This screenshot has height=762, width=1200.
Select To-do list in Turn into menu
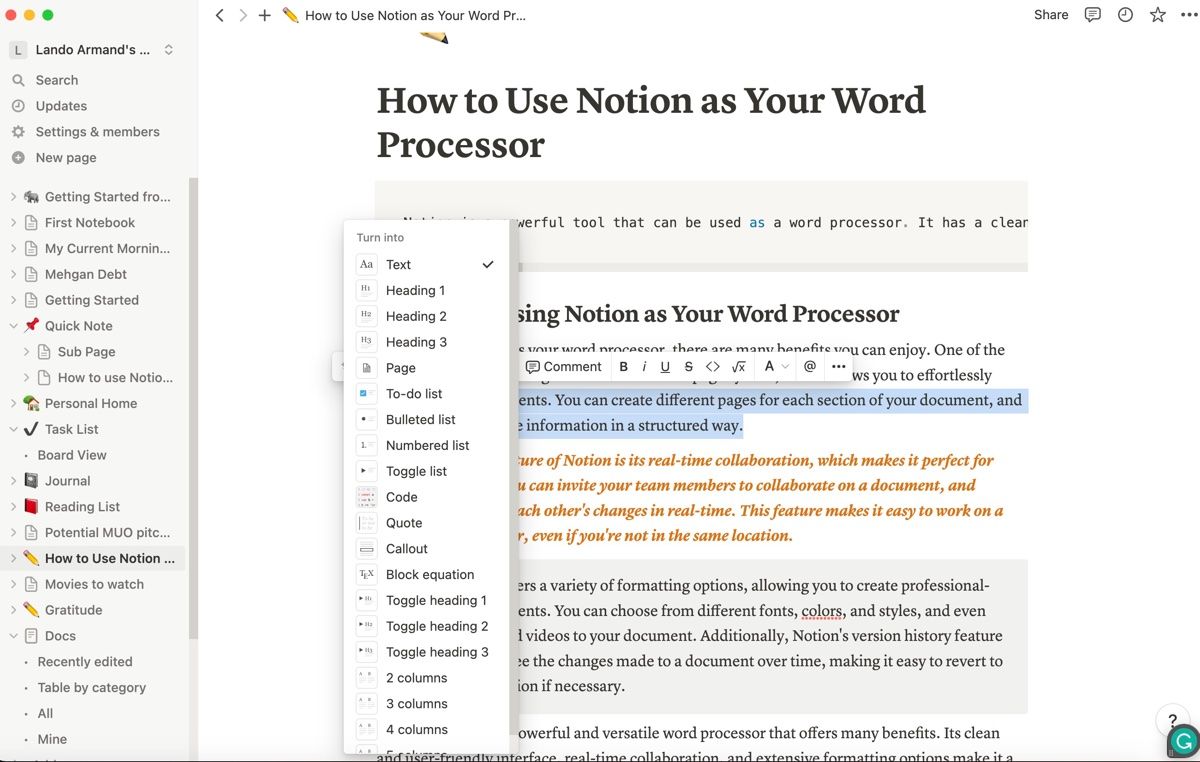[x=414, y=394]
